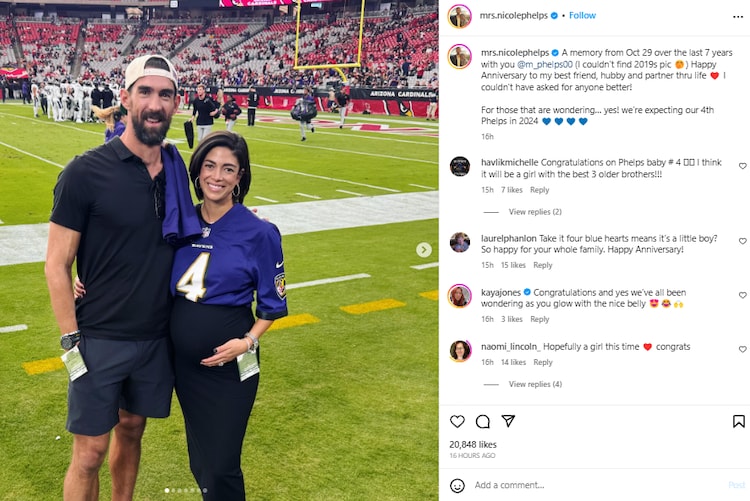
Task: Follow mrs.nicolephelps
Action: [582, 15]
